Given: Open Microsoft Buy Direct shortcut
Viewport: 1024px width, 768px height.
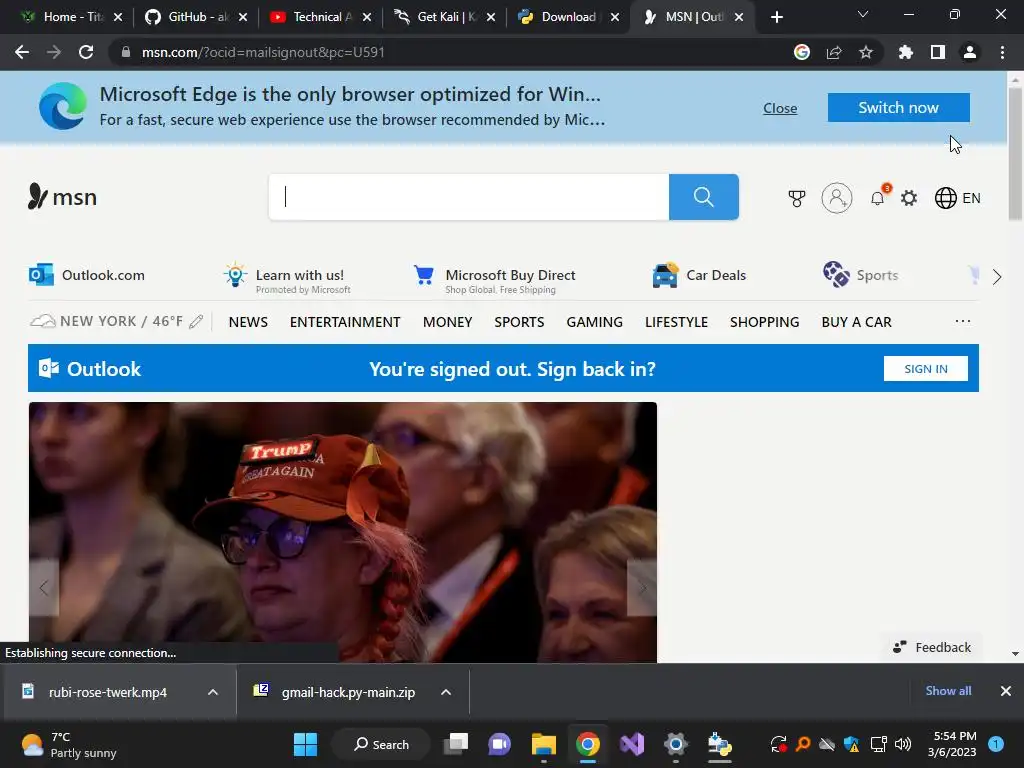Looking at the screenshot, I should point(494,278).
